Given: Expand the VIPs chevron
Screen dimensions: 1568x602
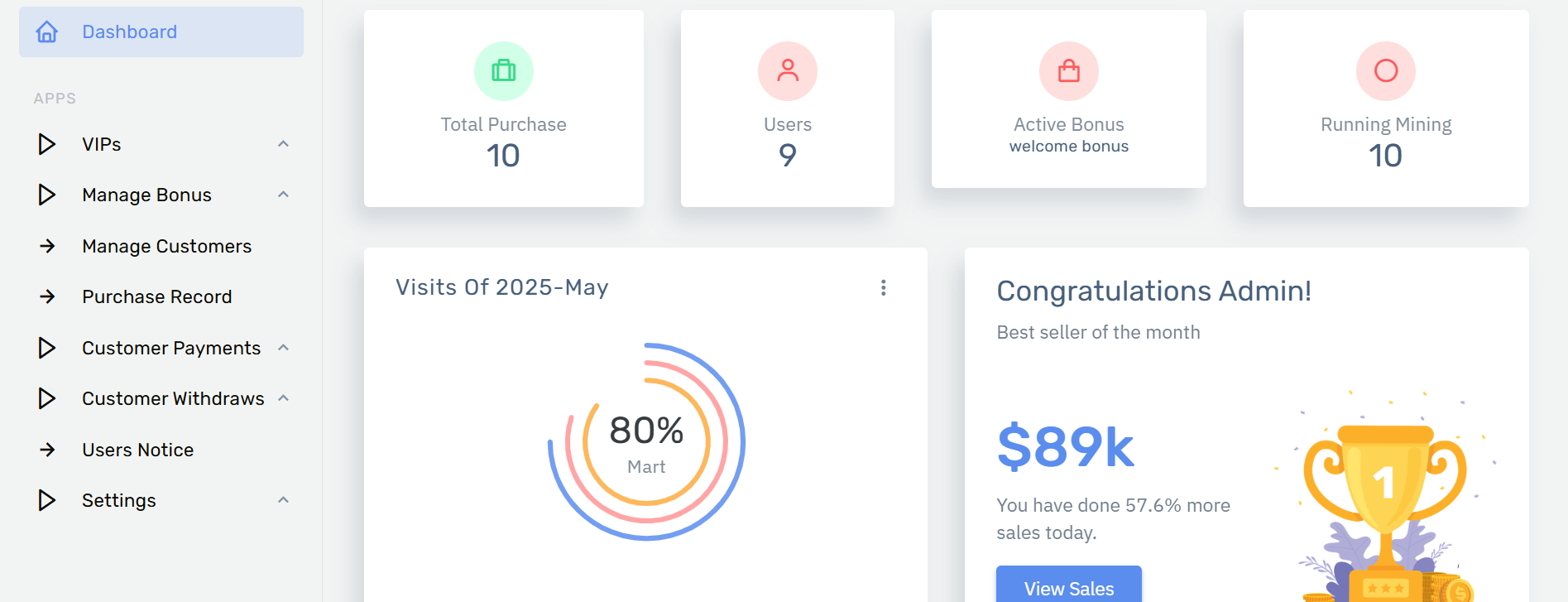Looking at the screenshot, I should click(x=283, y=144).
